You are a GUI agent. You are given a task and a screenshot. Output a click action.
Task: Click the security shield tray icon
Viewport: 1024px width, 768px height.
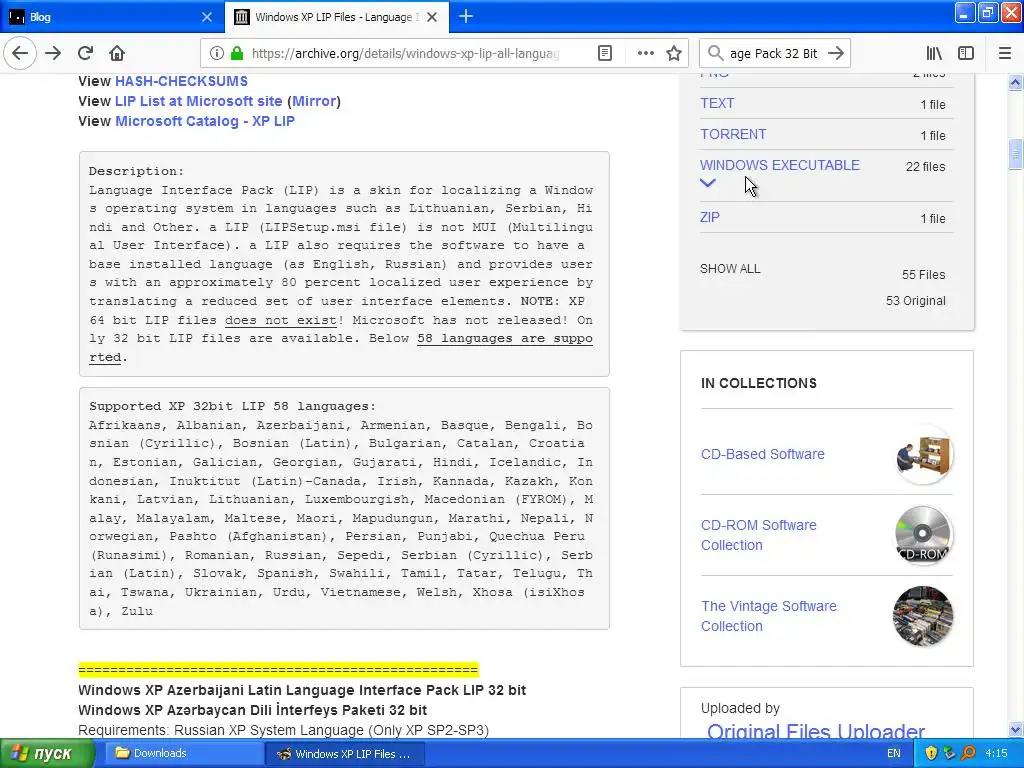[931, 754]
